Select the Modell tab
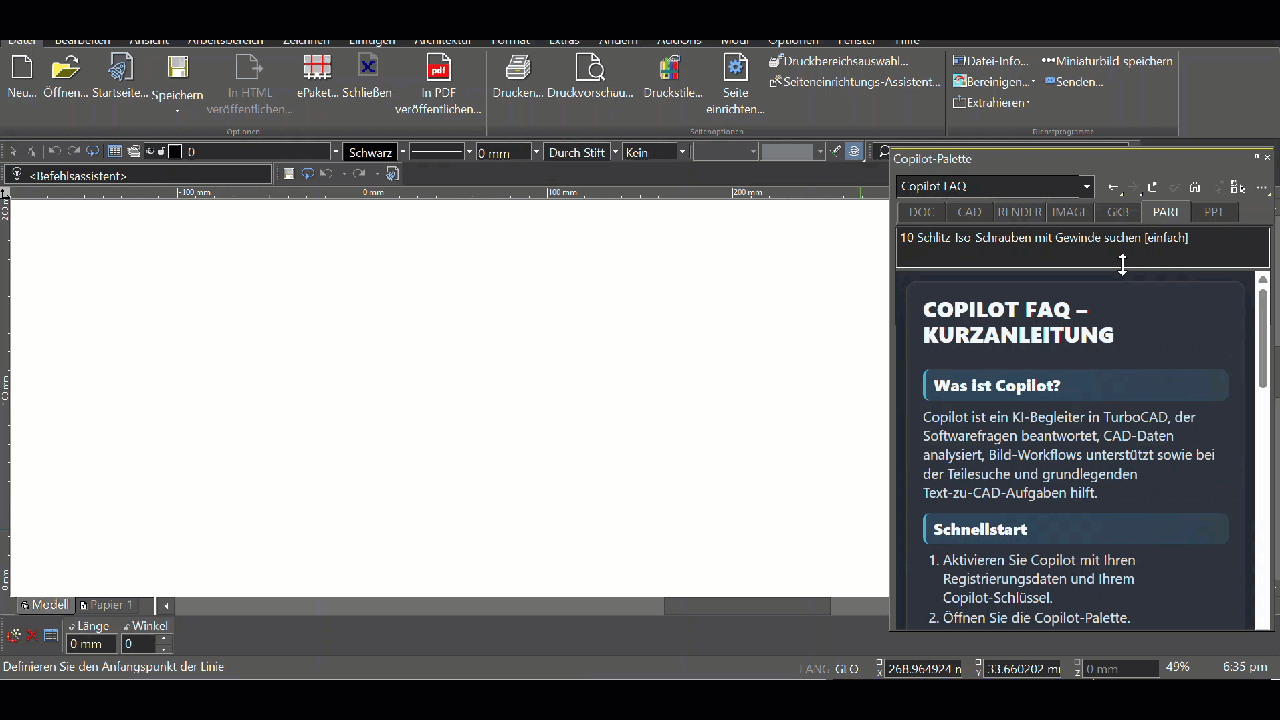The image size is (1280, 720). pos(44,605)
